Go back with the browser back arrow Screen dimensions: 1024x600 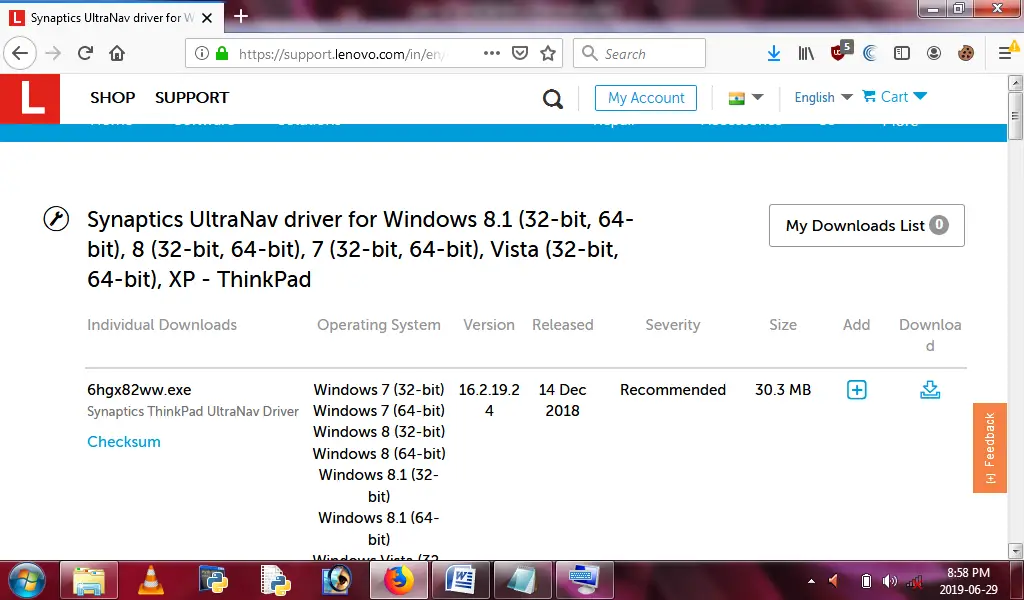pyautogui.click(x=20, y=54)
